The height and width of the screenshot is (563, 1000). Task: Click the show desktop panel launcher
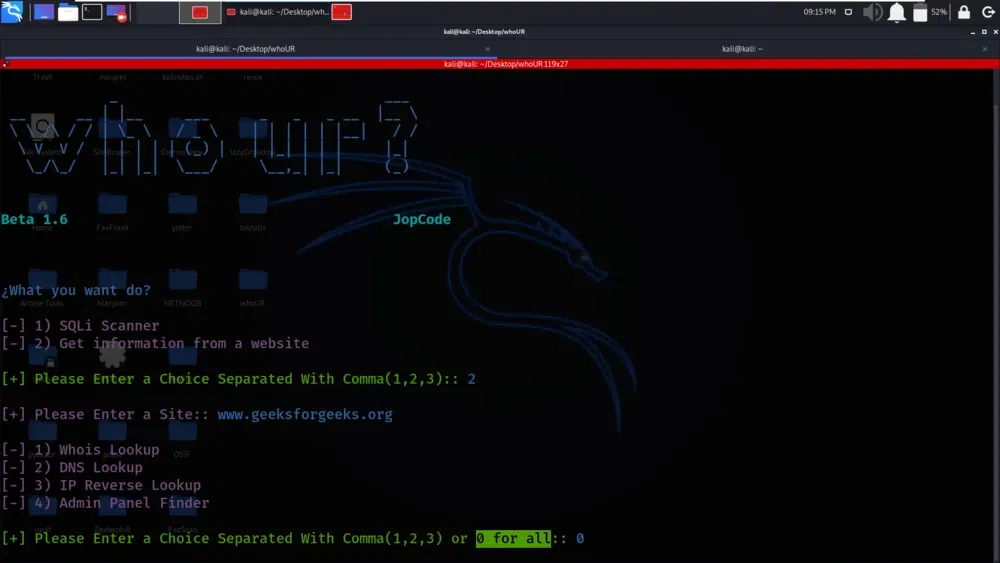click(x=43, y=12)
